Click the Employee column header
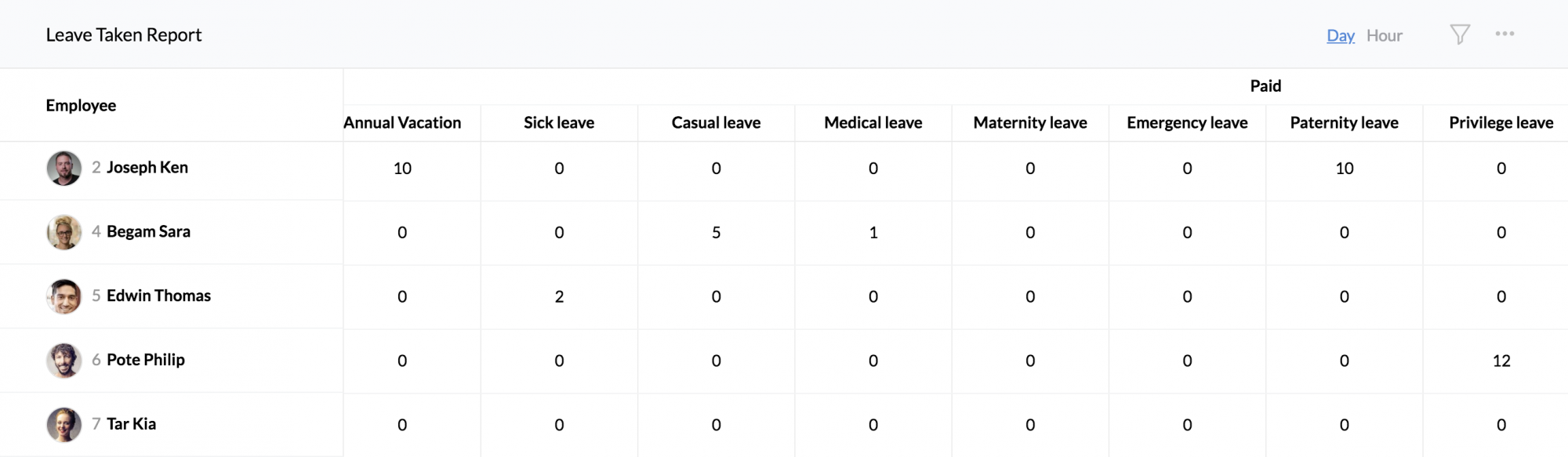The height and width of the screenshot is (457, 1568). click(x=81, y=105)
